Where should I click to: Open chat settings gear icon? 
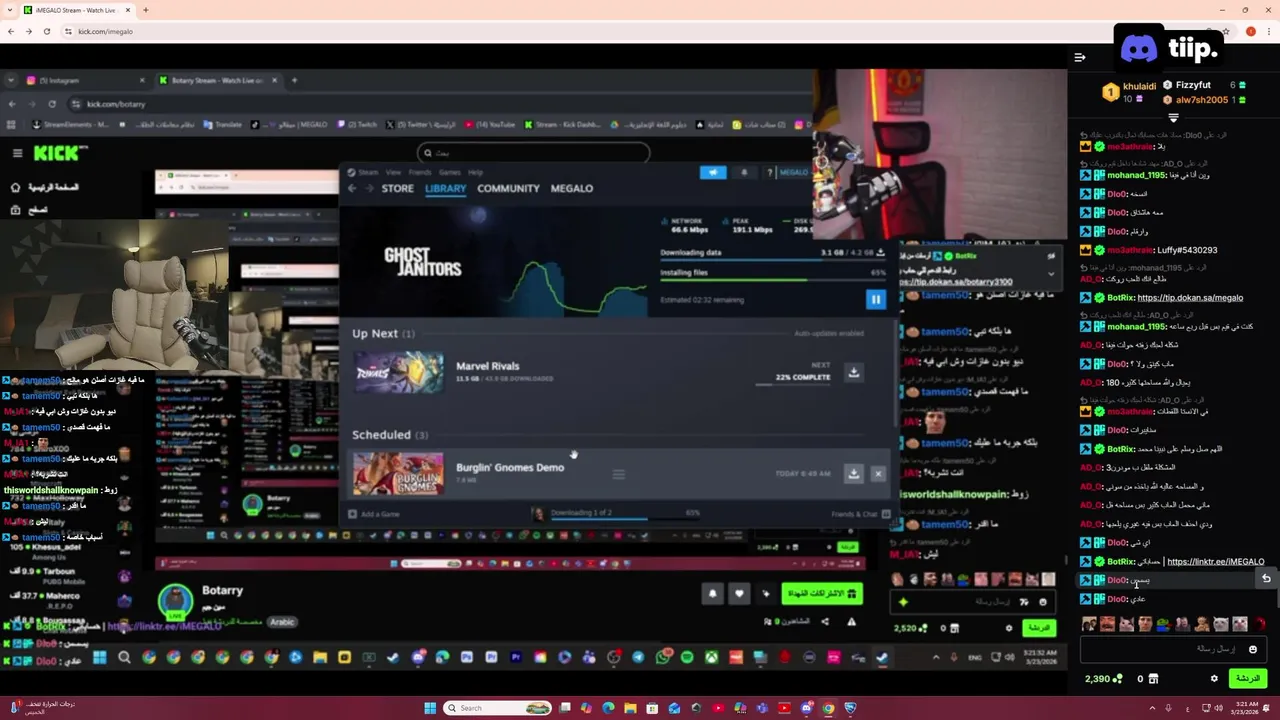pyautogui.click(x=1214, y=678)
